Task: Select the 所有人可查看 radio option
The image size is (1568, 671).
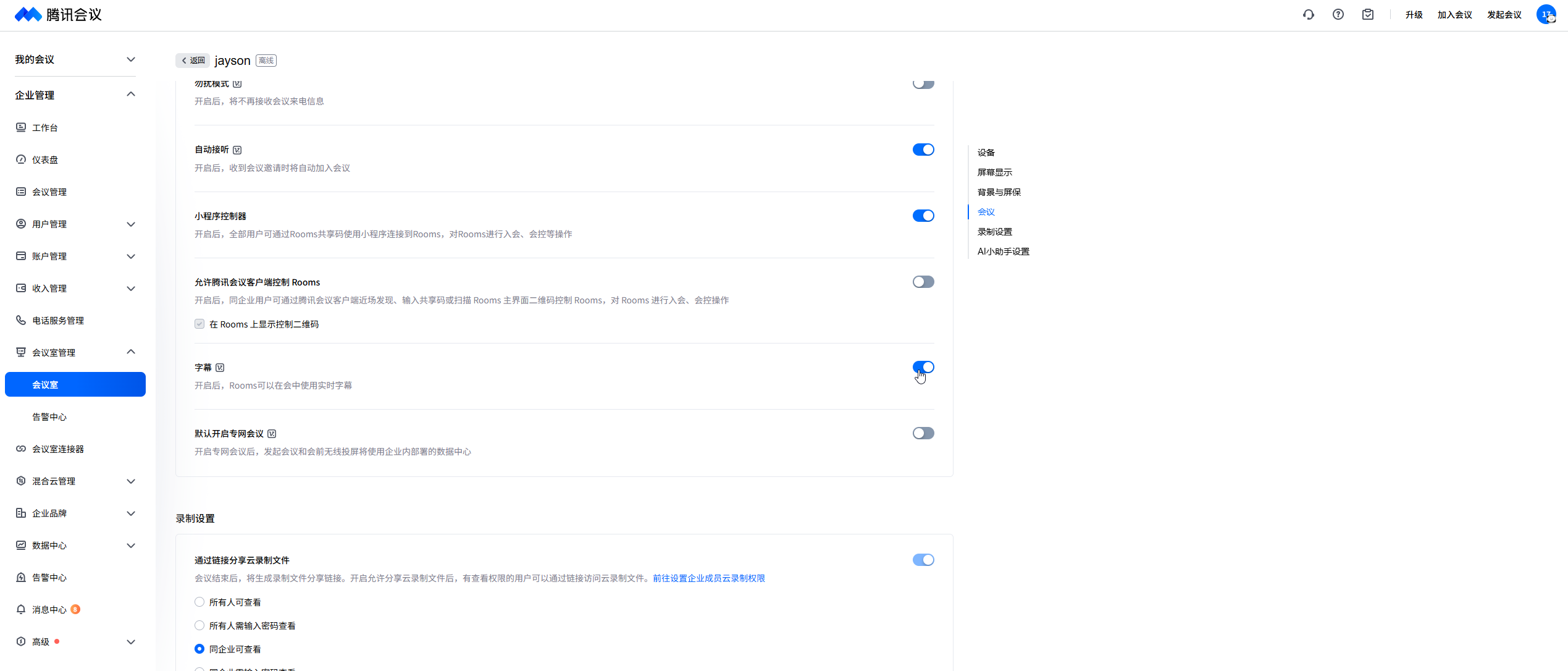Action: [199, 602]
